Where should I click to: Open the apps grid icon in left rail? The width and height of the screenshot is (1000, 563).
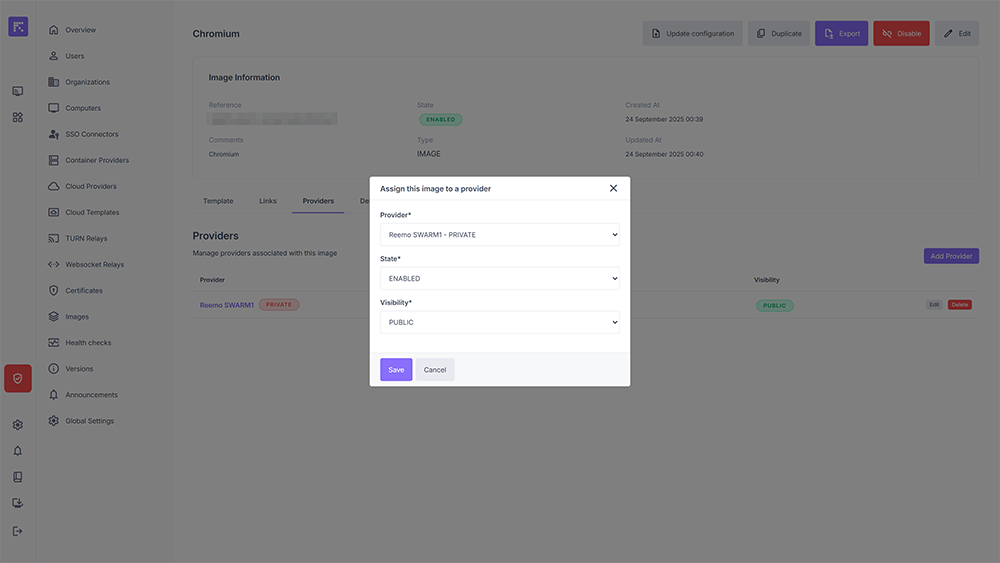point(18,117)
